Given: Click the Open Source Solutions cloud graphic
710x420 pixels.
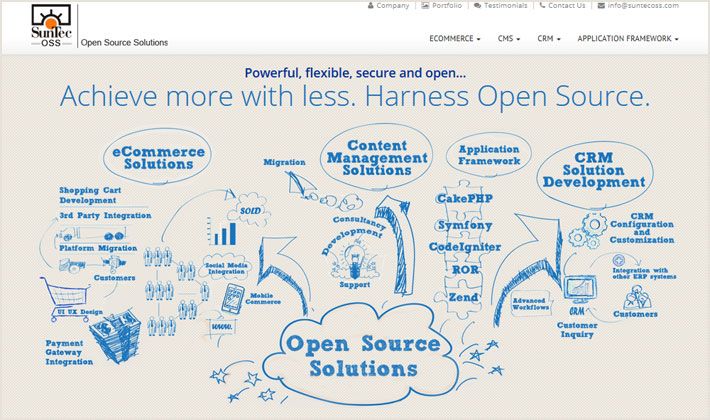Looking at the screenshot, I should 362,355.
